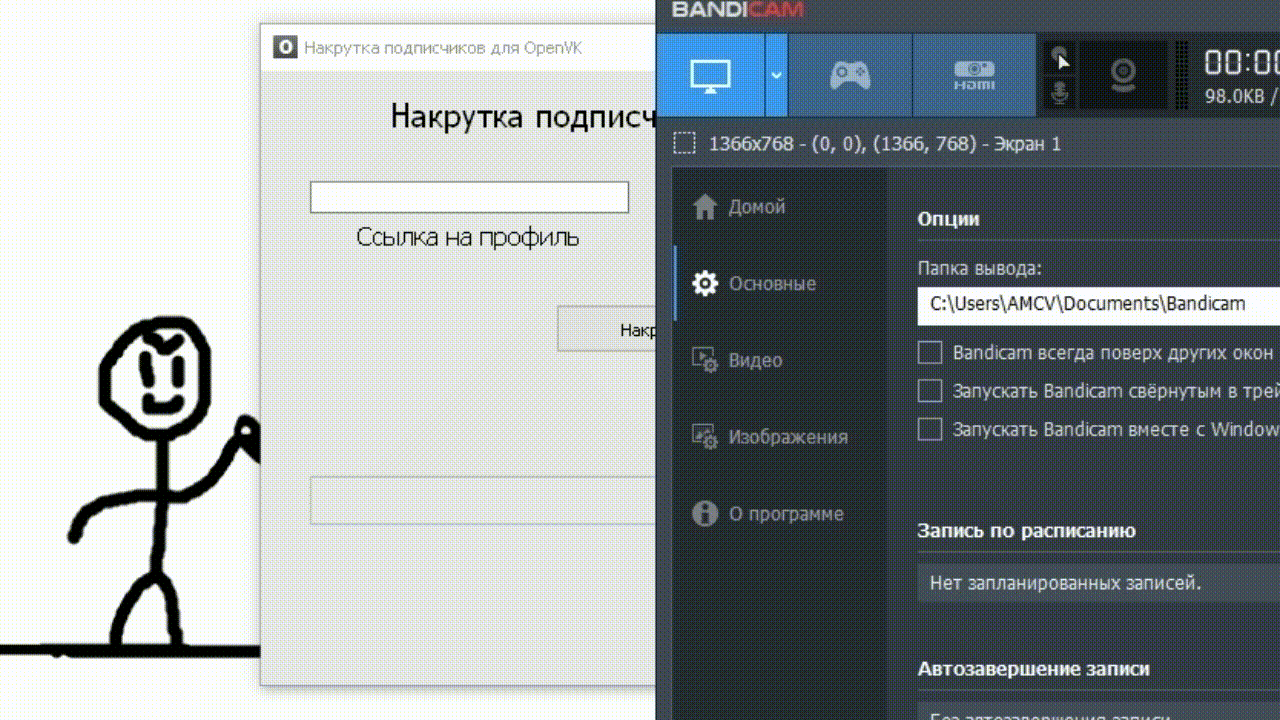Screen dimensions: 1280x720
Task: Click 'Ссылка на профиль' label in OpenVK window
Action: (468, 237)
